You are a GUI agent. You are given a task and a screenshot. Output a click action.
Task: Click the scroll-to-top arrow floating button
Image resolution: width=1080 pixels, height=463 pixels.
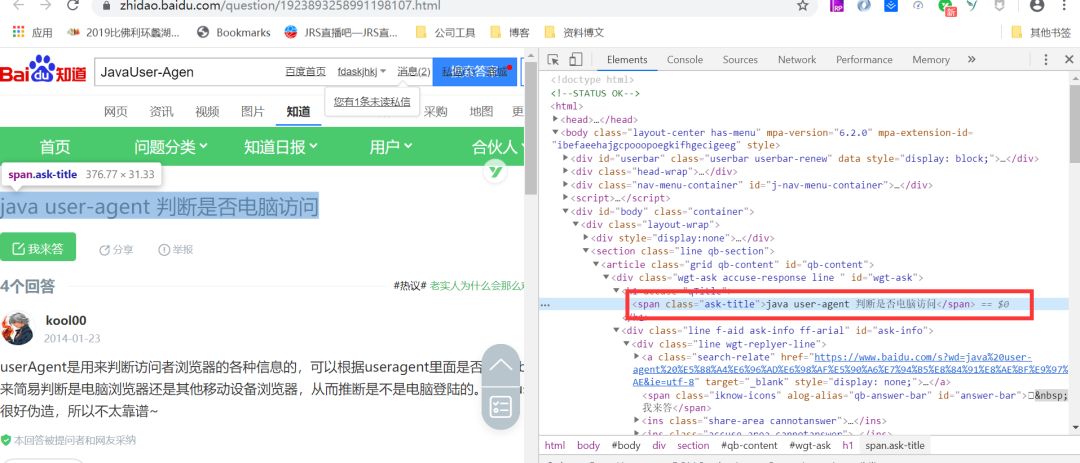point(501,365)
